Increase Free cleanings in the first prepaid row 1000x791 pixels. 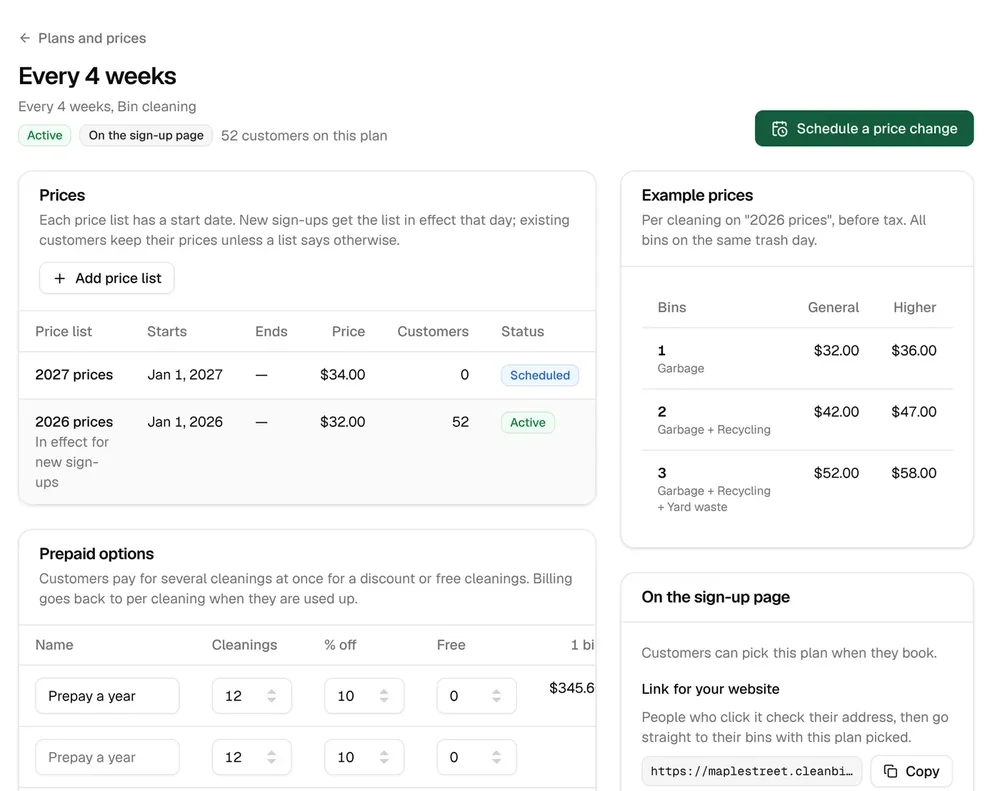496,691
